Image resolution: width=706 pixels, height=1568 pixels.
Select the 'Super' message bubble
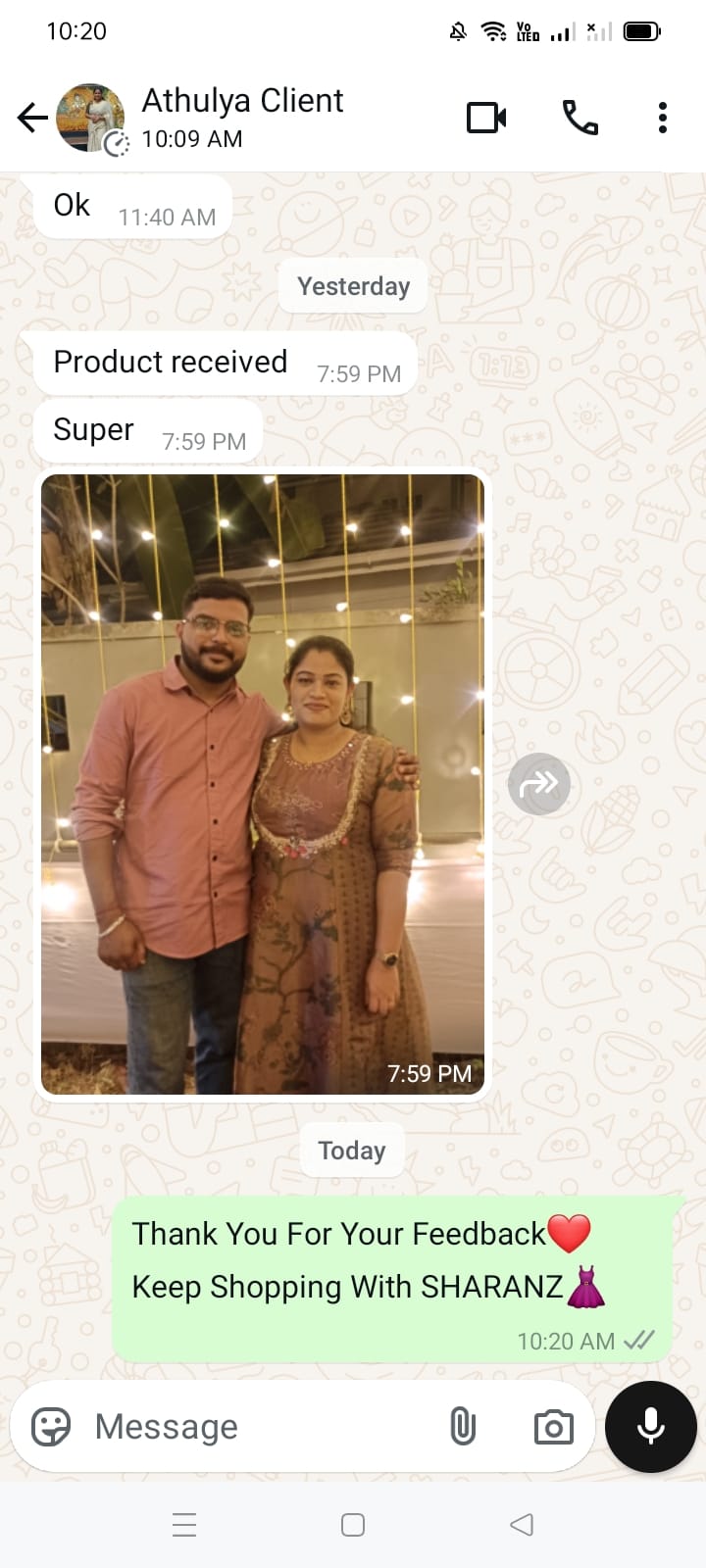click(149, 431)
